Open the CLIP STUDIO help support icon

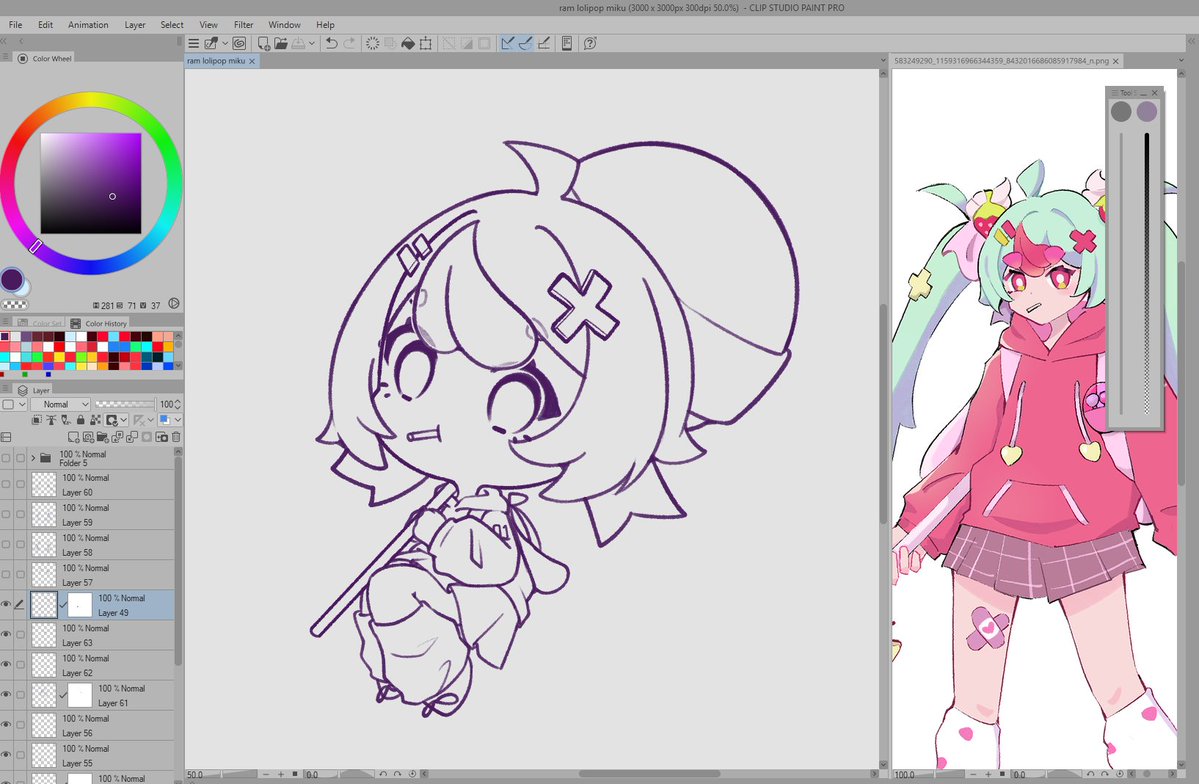click(590, 44)
